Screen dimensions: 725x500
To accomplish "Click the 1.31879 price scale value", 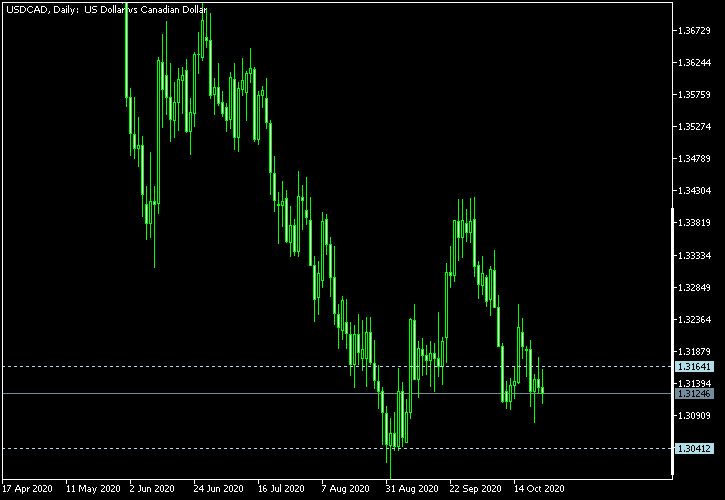I will [694, 352].
